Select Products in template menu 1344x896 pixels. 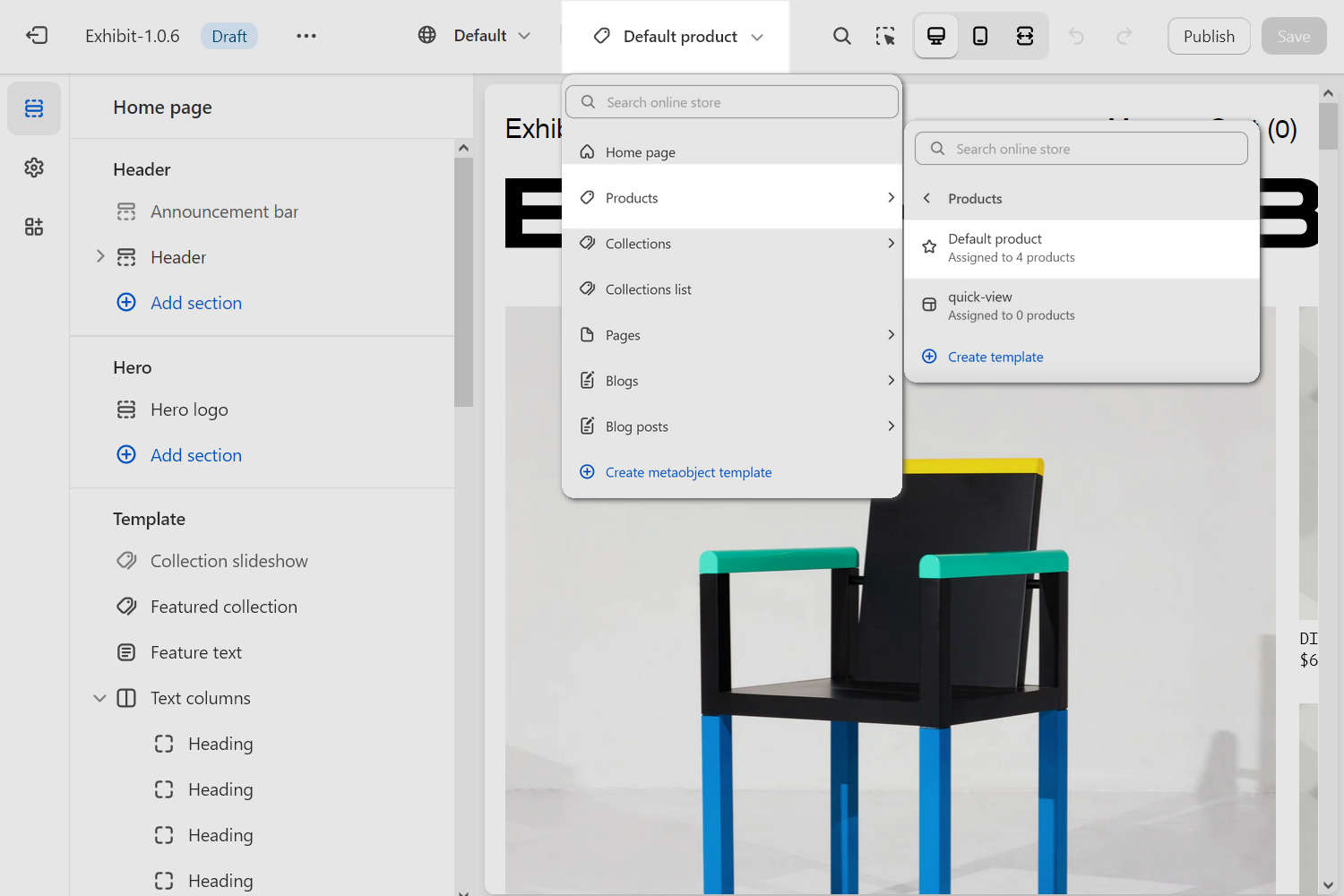coord(732,198)
